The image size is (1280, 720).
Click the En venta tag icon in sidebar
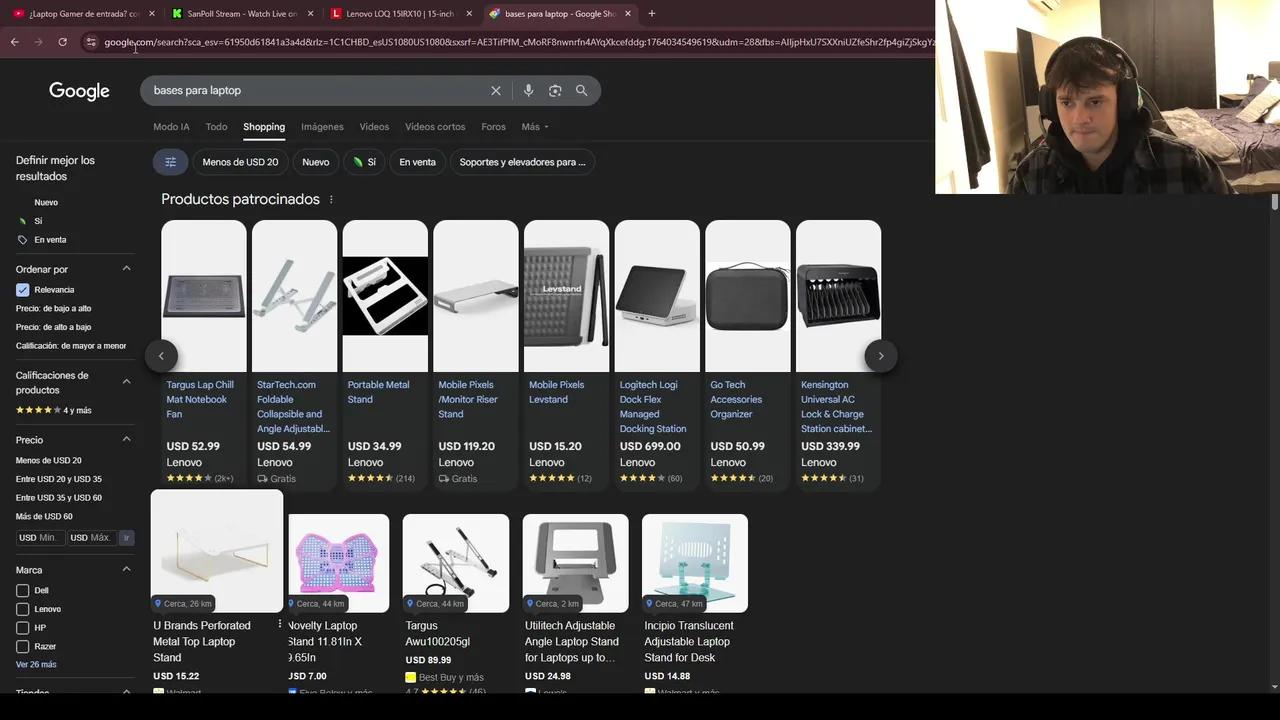(x=22, y=240)
